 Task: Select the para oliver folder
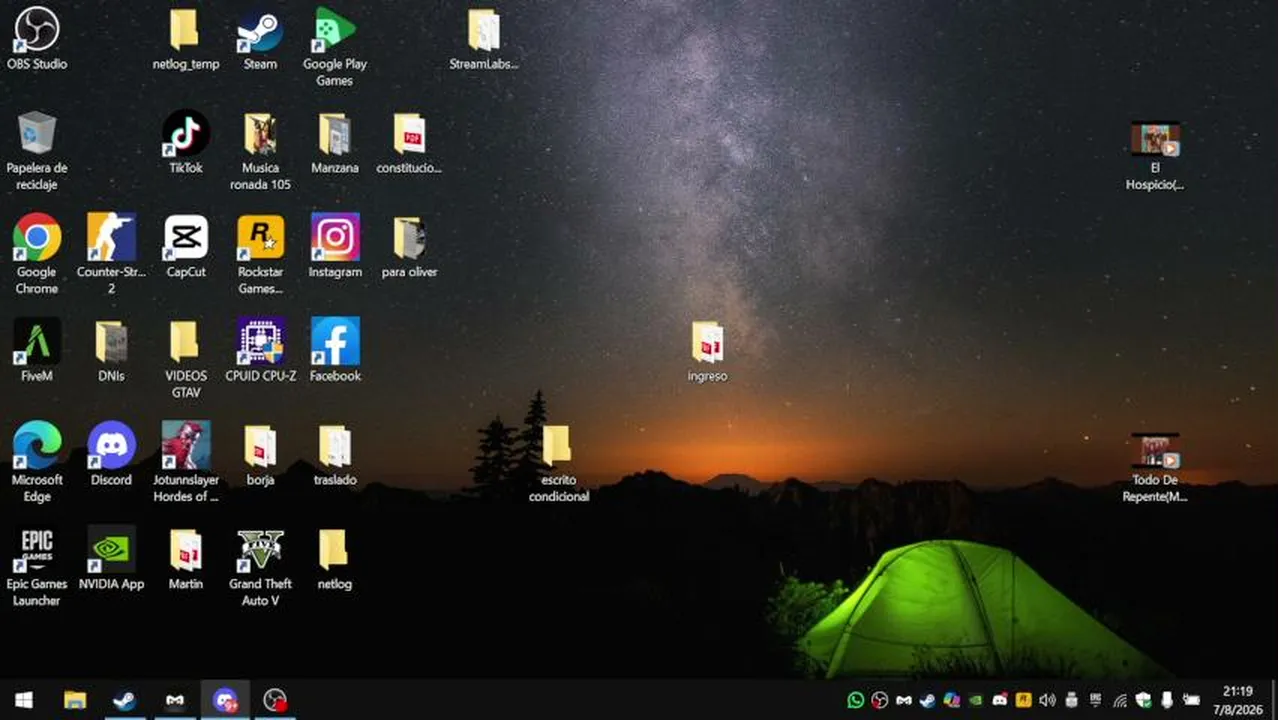click(409, 247)
